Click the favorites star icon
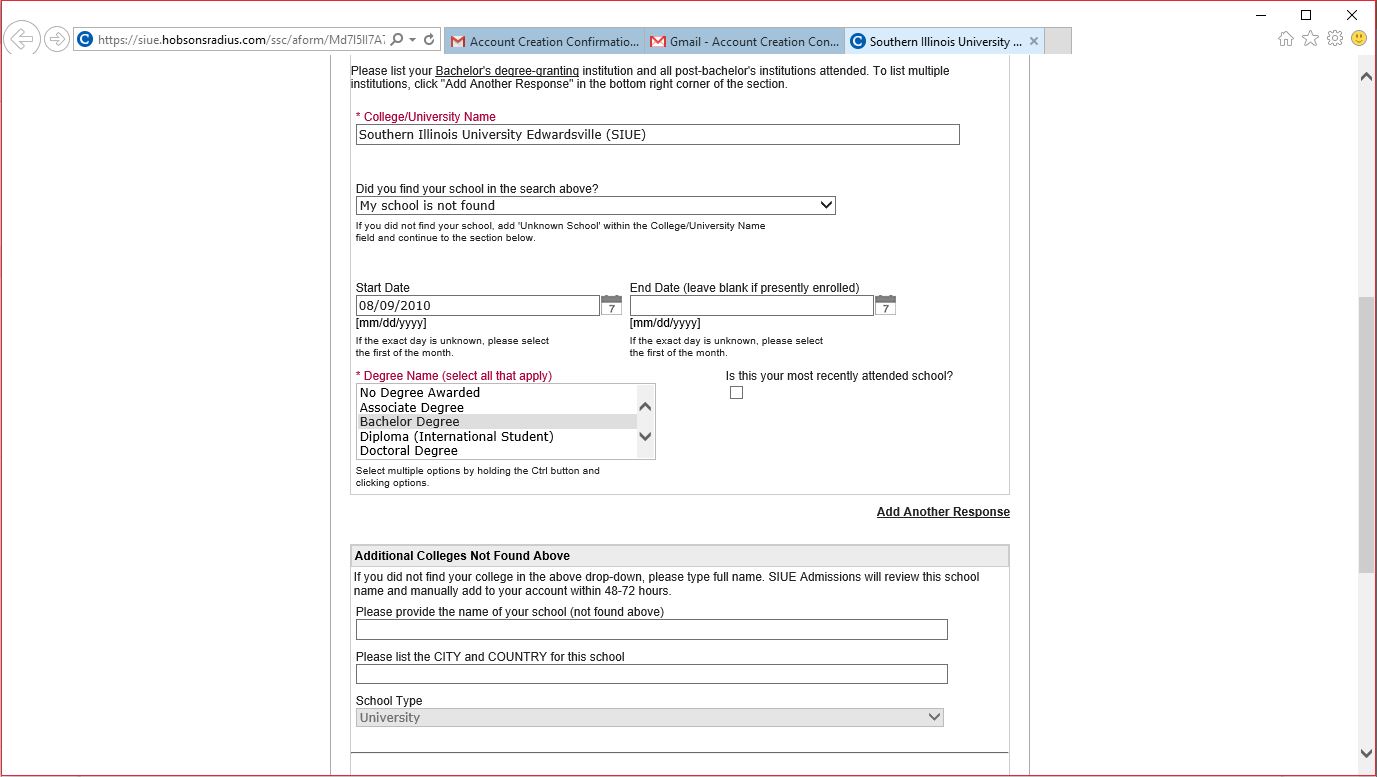Image resolution: width=1377 pixels, height=777 pixels. [1310, 39]
